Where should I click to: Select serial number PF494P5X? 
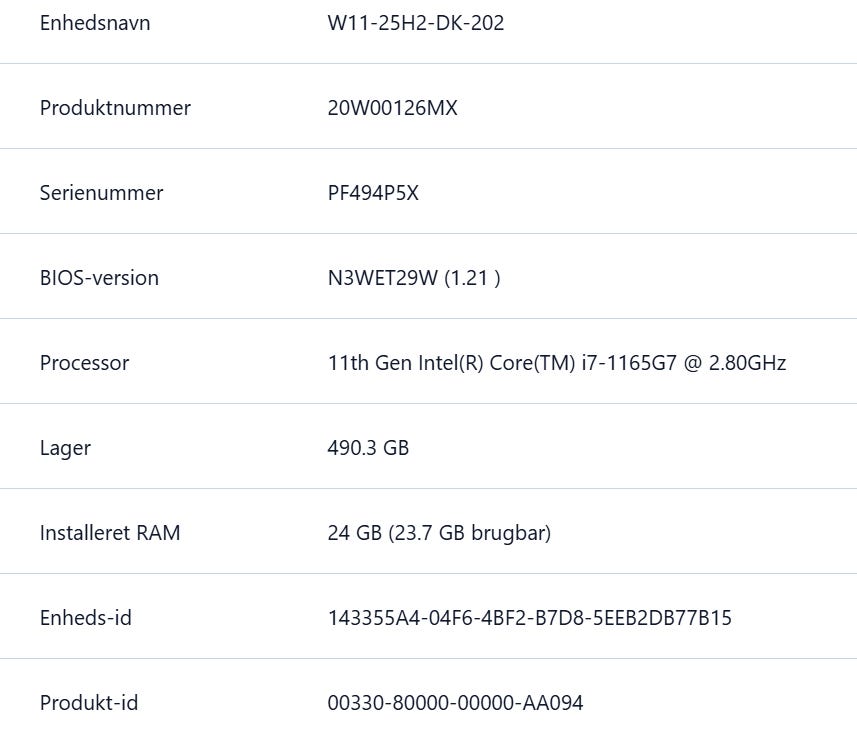click(x=373, y=193)
